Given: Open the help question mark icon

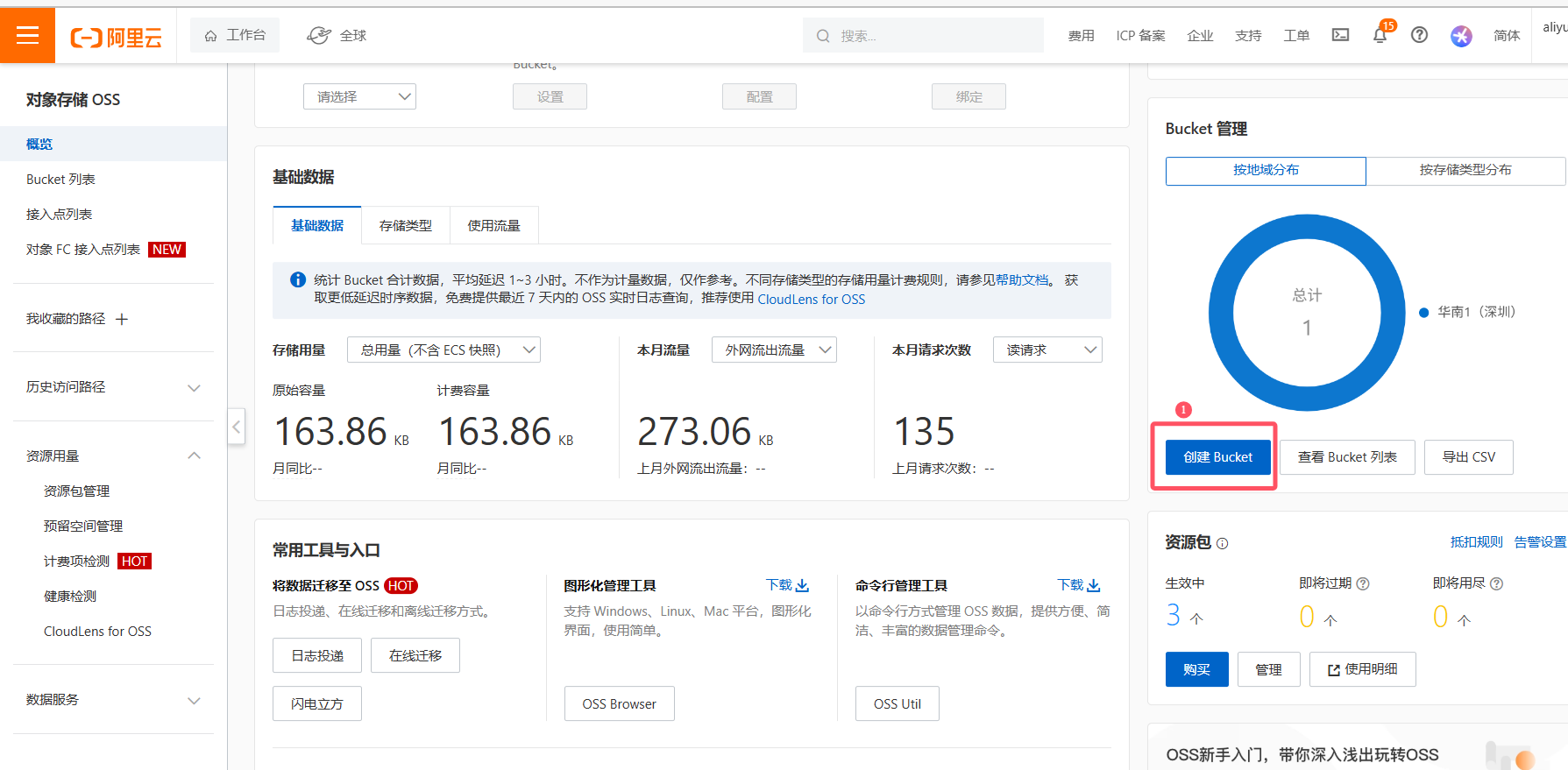Looking at the screenshot, I should tap(1419, 35).
